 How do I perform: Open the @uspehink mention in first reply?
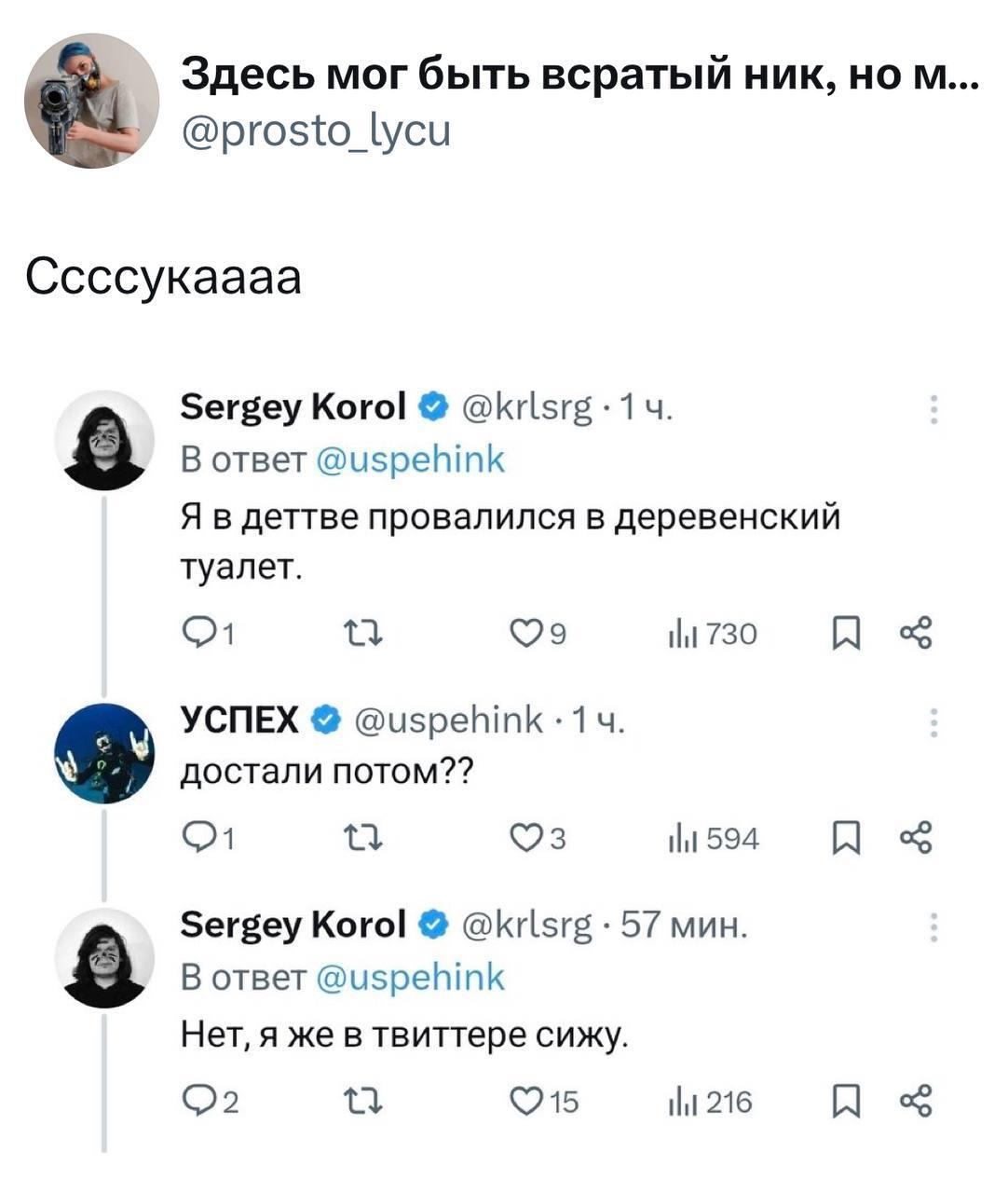click(x=410, y=459)
